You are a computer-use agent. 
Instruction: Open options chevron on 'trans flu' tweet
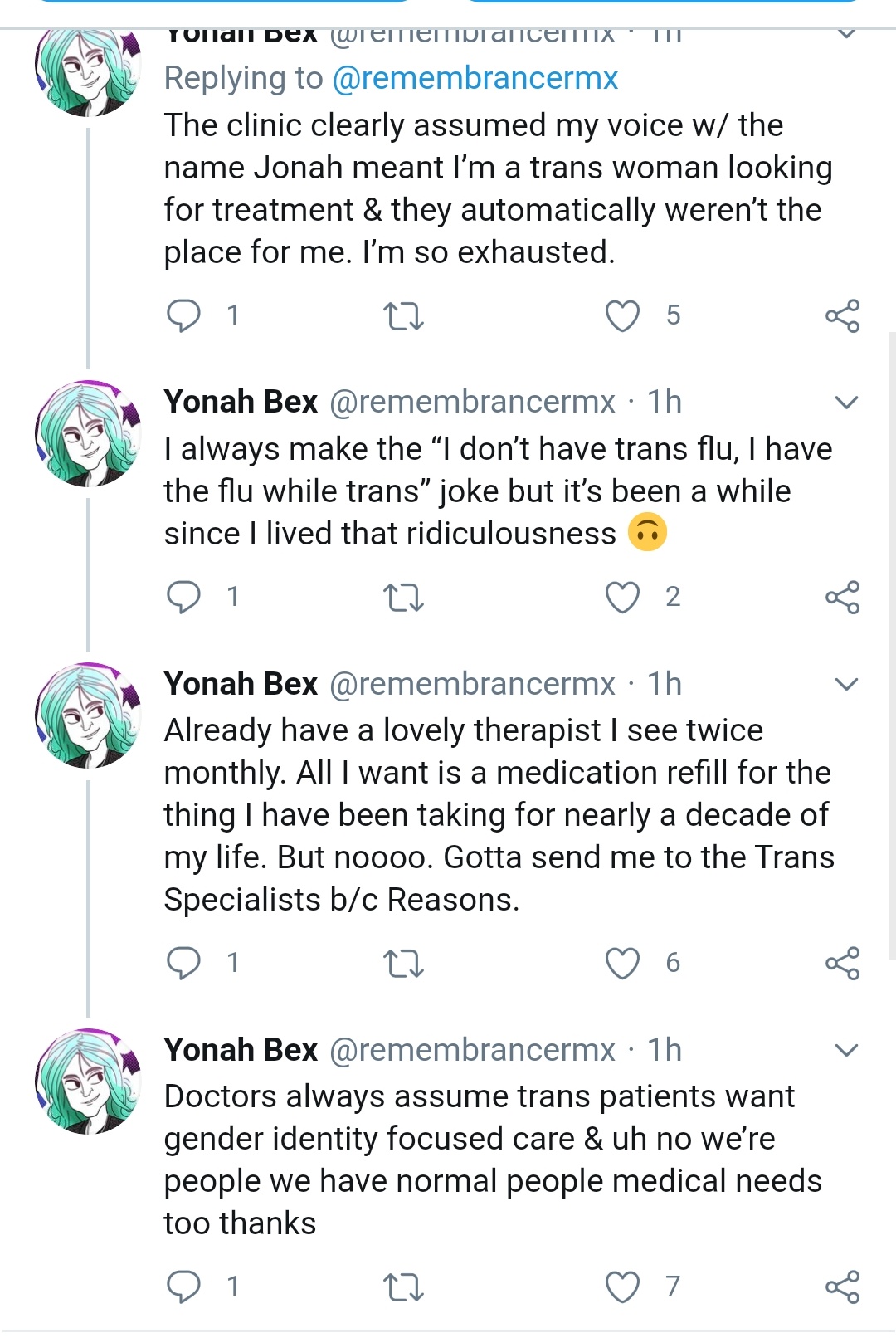tap(845, 403)
